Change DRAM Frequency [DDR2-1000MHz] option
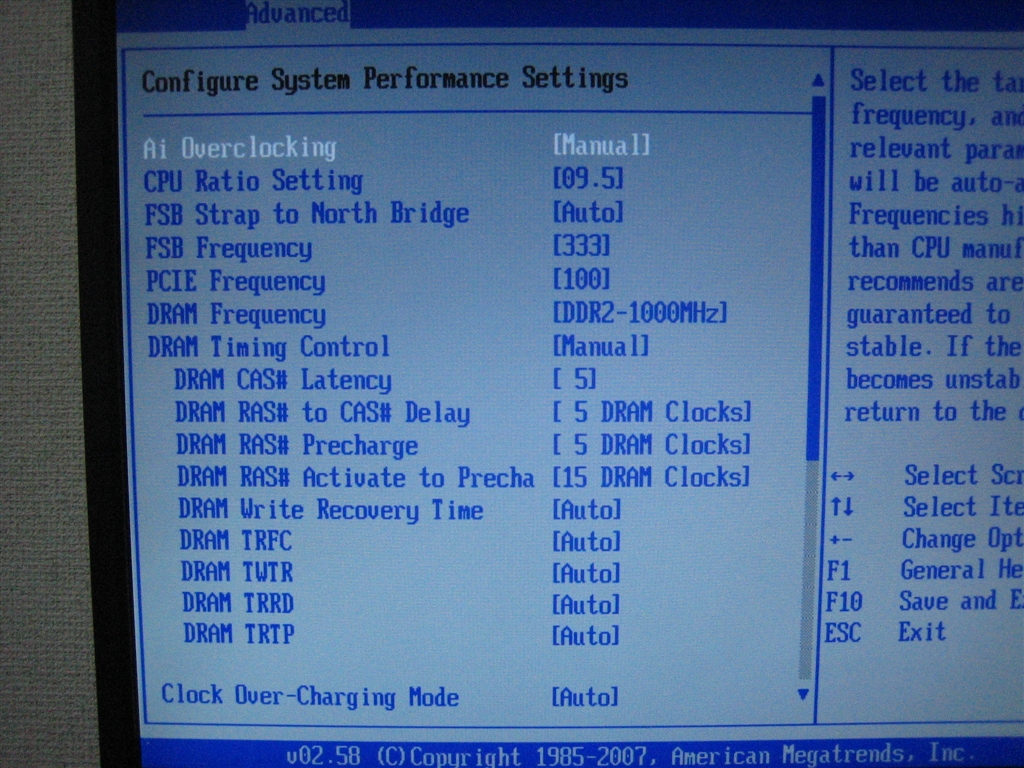The width and height of the screenshot is (1024, 768). [640, 313]
